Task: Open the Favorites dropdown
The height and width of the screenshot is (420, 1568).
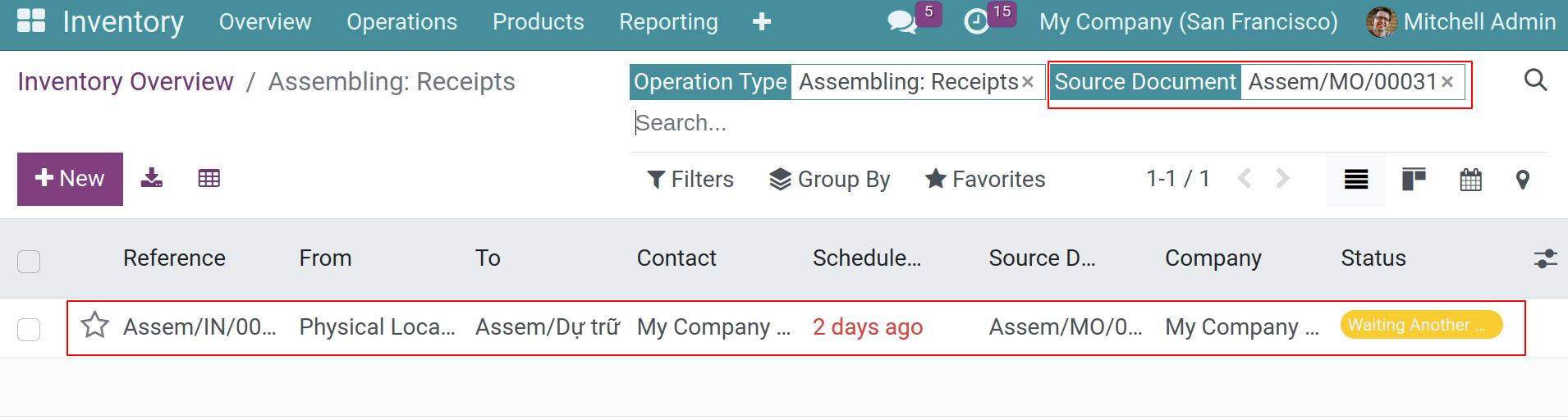Action: [x=985, y=179]
